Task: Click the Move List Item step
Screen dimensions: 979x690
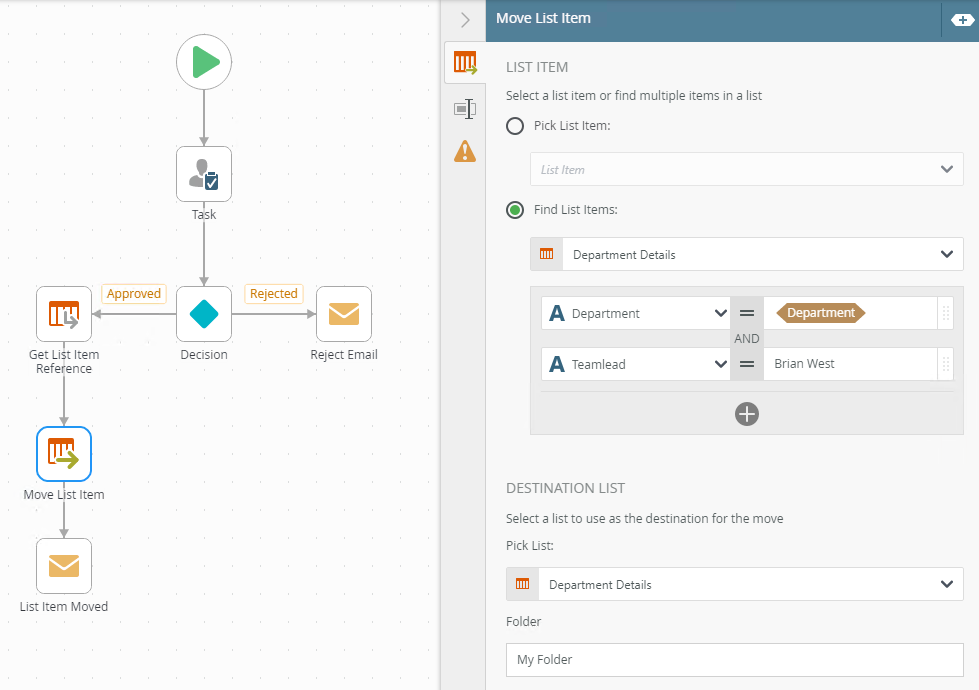Action: [x=64, y=455]
